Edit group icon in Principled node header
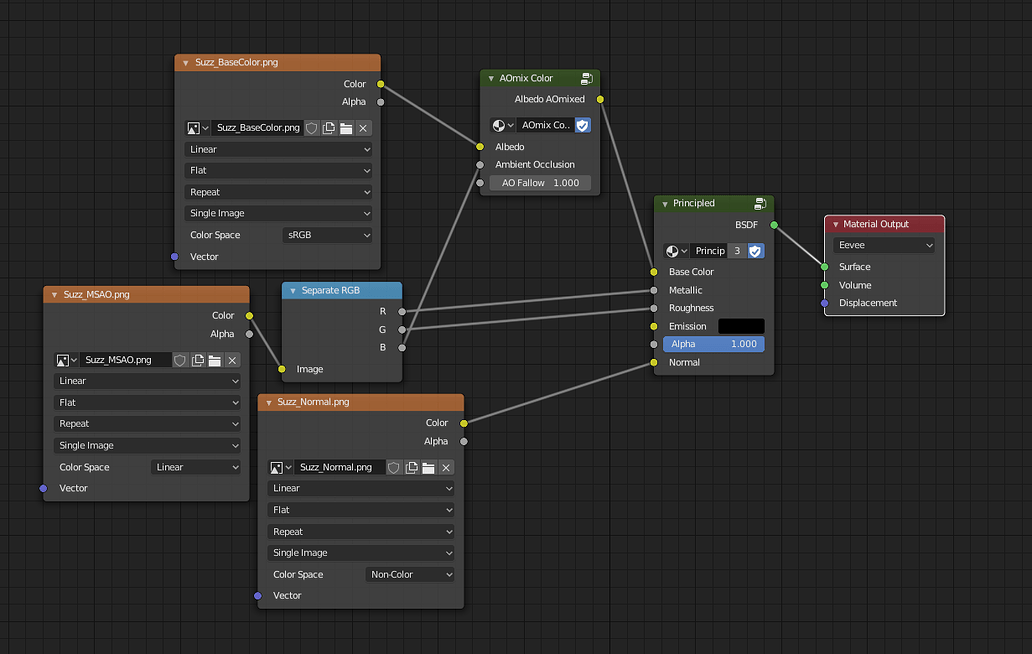 (760, 203)
